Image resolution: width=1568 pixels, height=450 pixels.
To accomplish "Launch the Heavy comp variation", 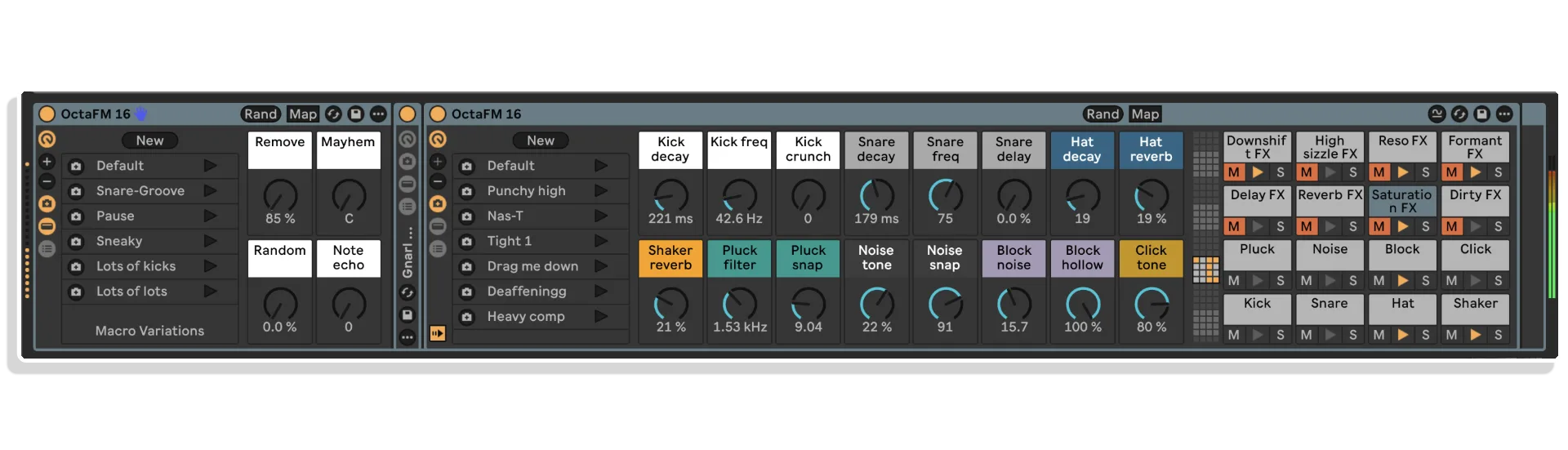I will (601, 317).
